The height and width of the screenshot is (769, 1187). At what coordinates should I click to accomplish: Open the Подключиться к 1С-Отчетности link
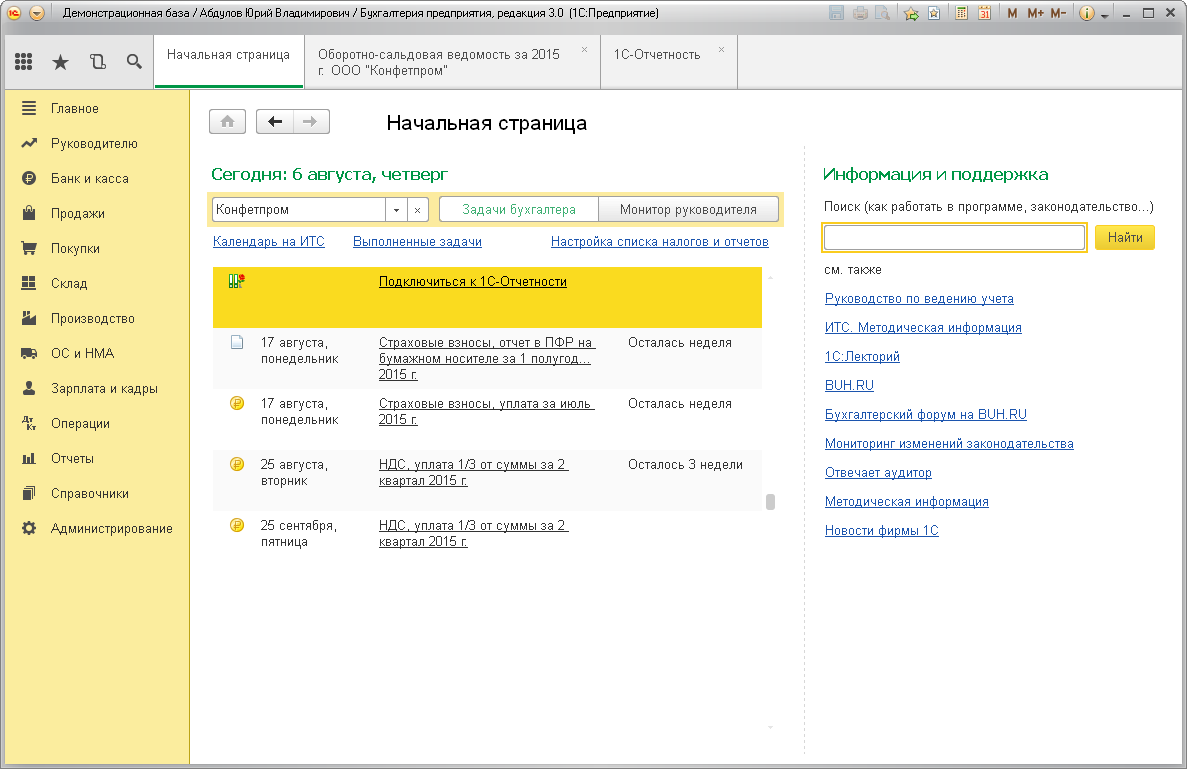click(472, 282)
